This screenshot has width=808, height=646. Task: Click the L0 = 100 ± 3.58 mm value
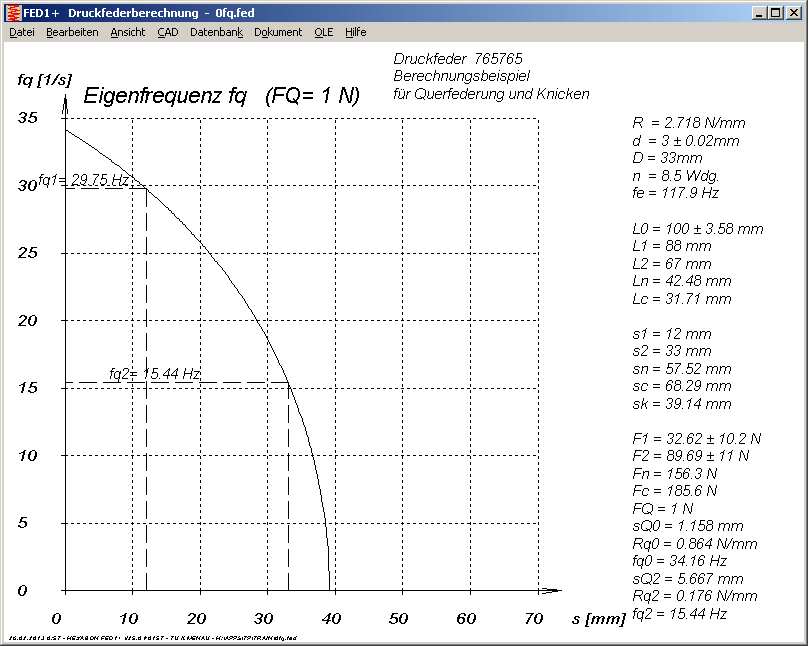coord(698,228)
